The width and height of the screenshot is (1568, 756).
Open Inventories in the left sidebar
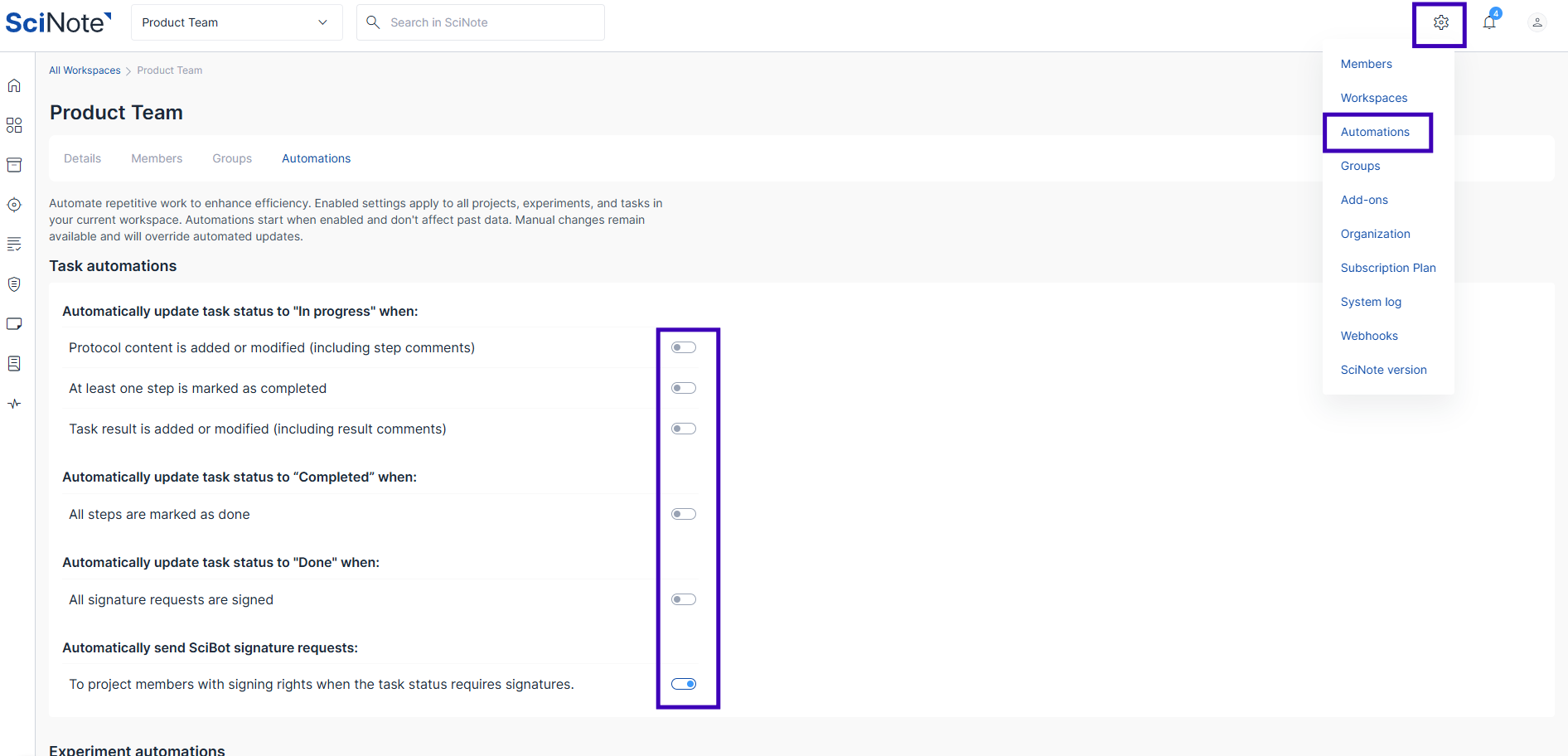[14, 164]
